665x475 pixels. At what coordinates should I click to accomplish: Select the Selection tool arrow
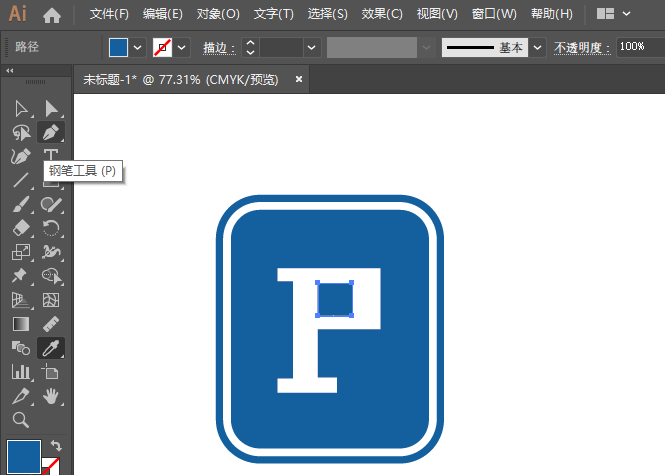pyautogui.click(x=20, y=108)
